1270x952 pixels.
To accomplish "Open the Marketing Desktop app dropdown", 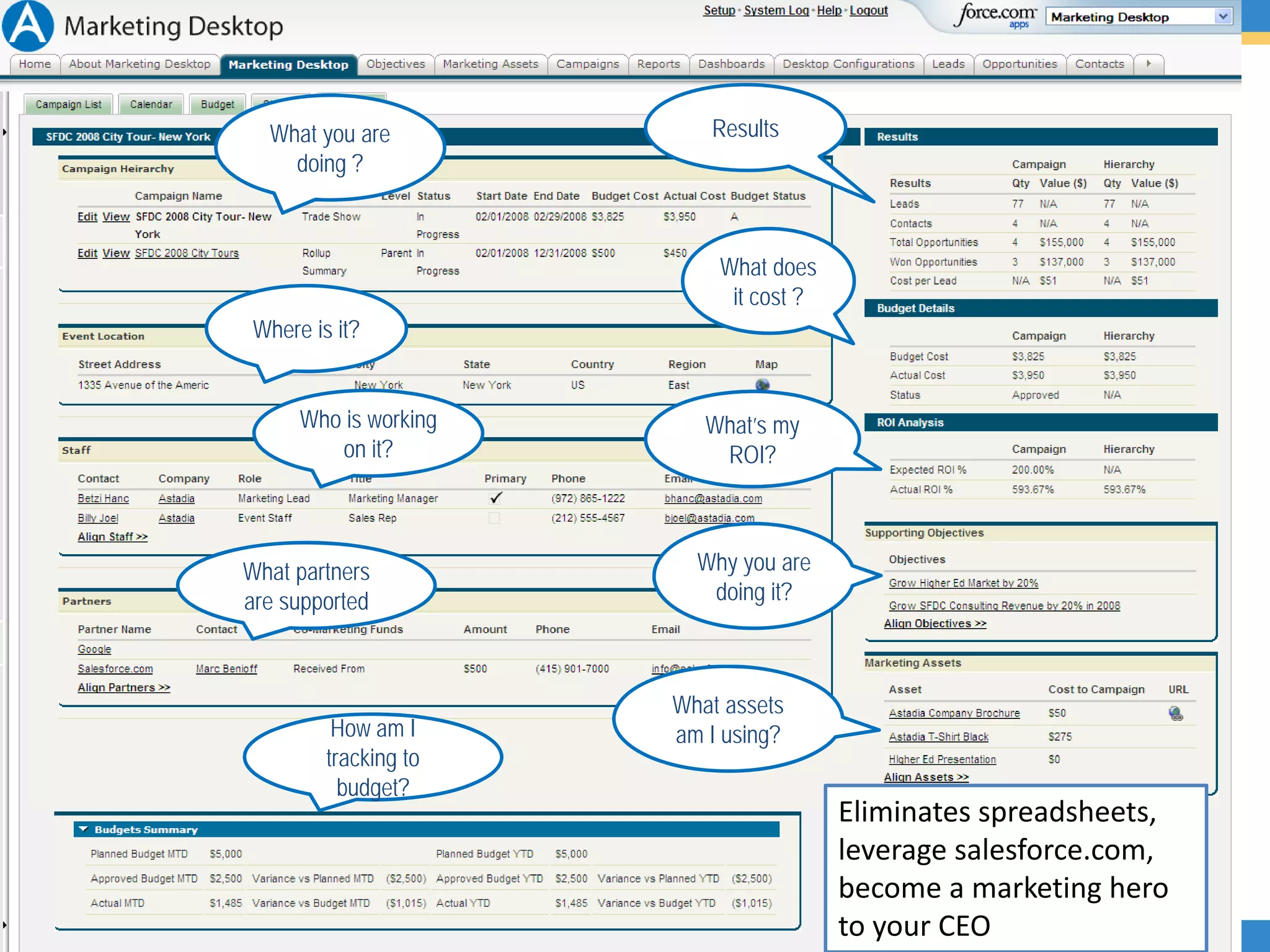I will (x=1223, y=17).
